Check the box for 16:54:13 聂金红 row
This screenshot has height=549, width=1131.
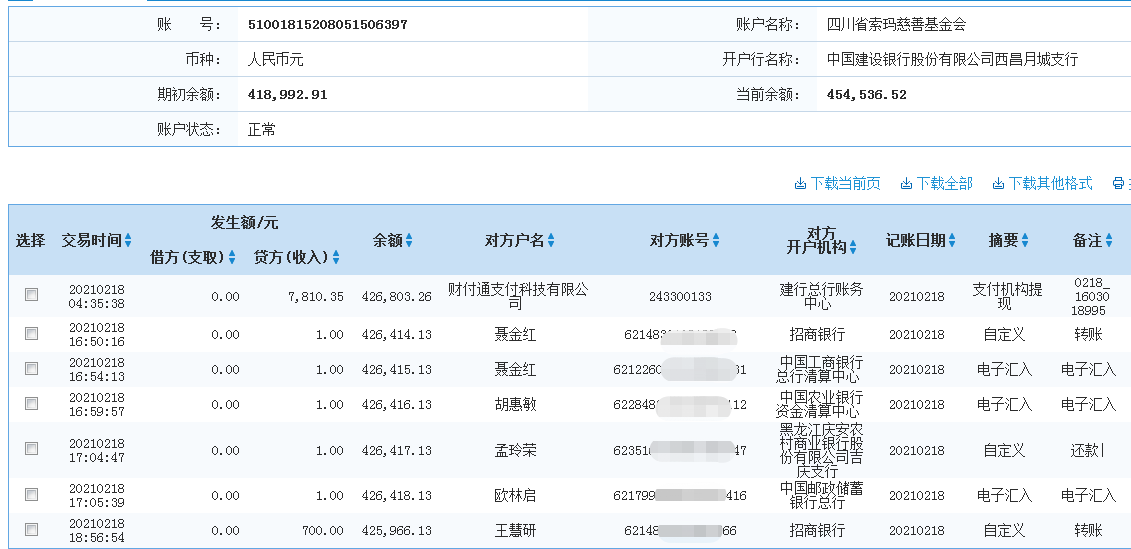click(31, 369)
